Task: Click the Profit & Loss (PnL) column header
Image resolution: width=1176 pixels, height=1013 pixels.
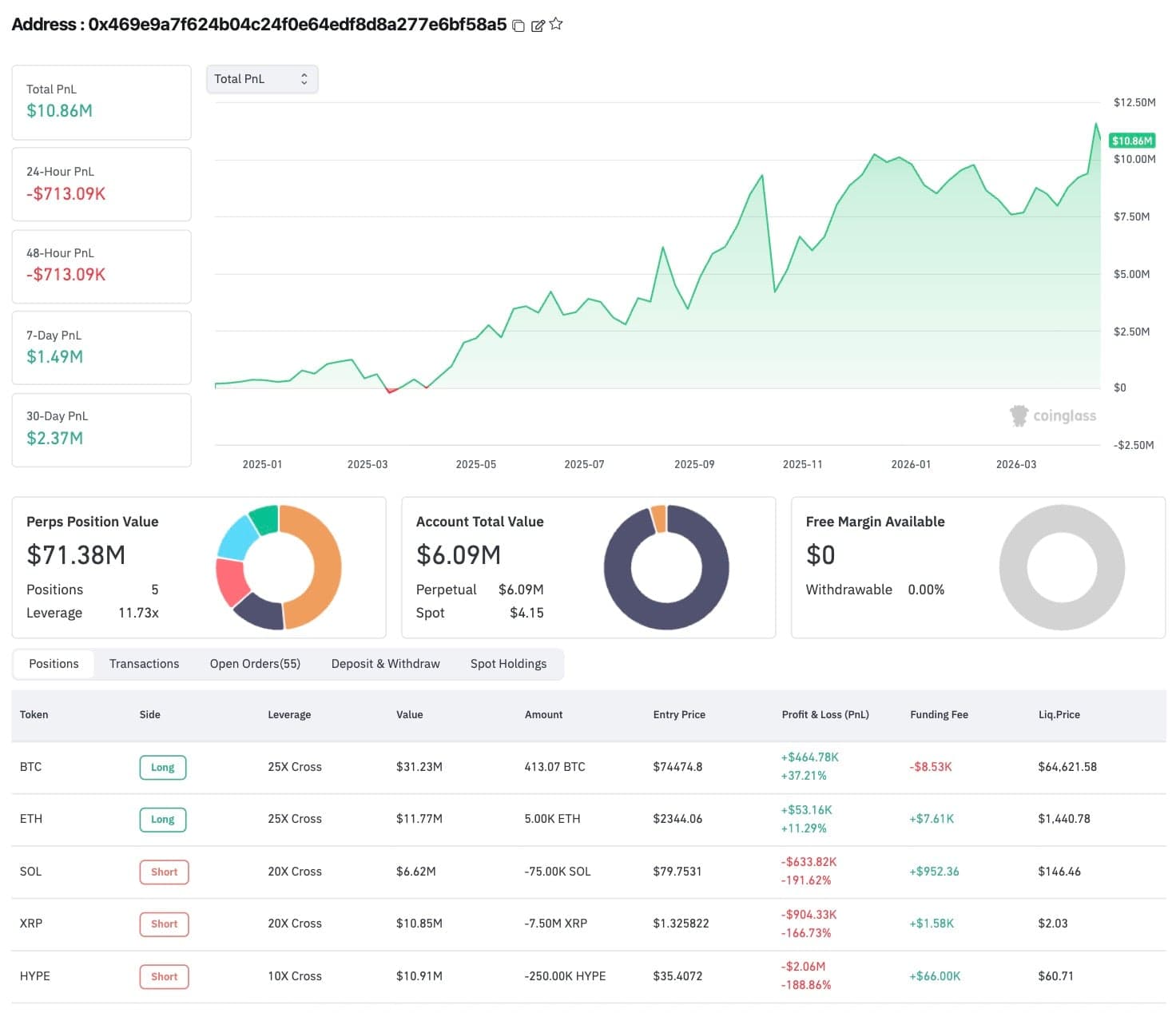Action: pyautogui.click(x=824, y=714)
